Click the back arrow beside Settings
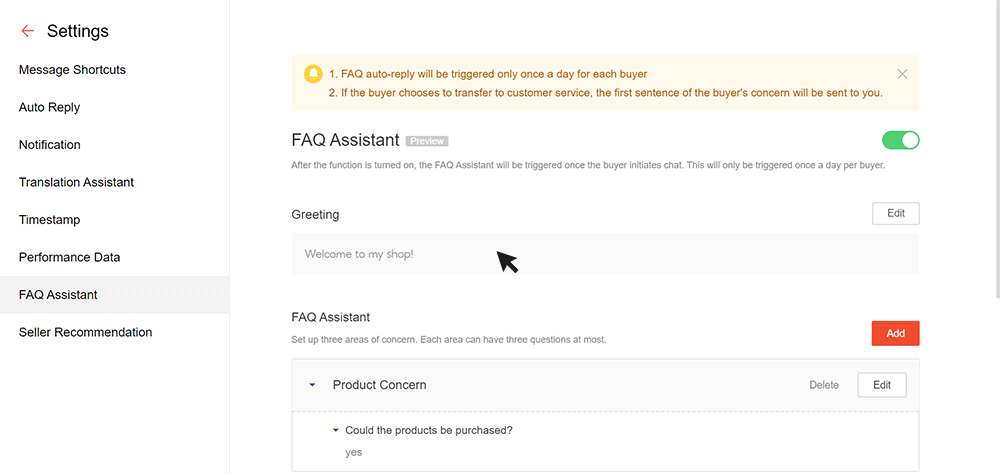Image resolution: width=1000 pixels, height=474 pixels. click(x=27, y=32)
